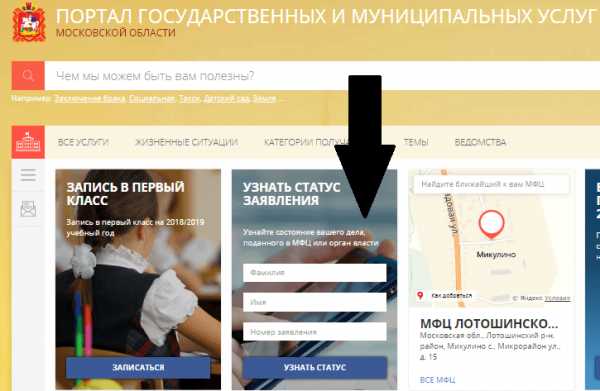Click the 'ЗАПИСАТЬСЯ' button
The width and height of the screenshot is (600, 391).
click(138, 367)
